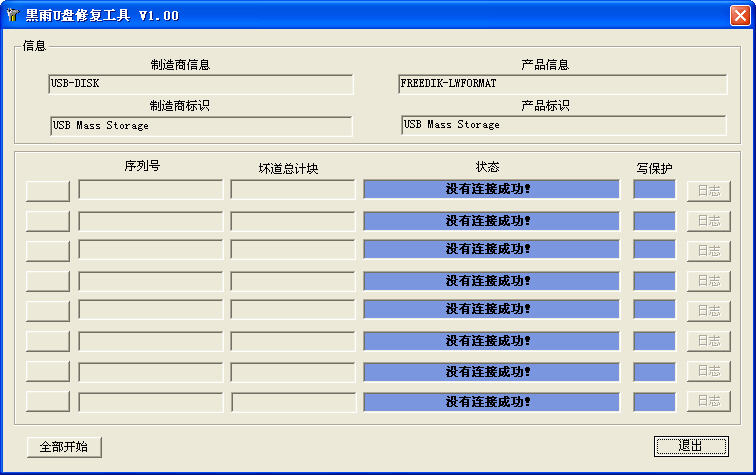The width and height of the screenshot is (756, 475).
Task: Click the last row 写保护 blue indicator
Action: (x=654, y=402)
